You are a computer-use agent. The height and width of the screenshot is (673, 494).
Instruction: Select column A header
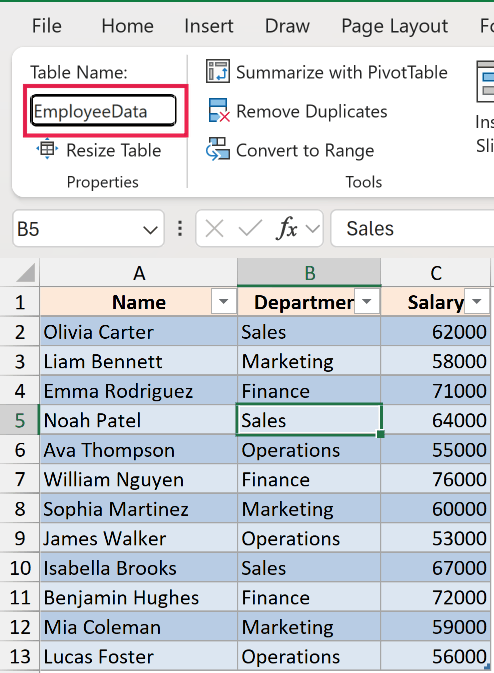[x=138, y=273]
